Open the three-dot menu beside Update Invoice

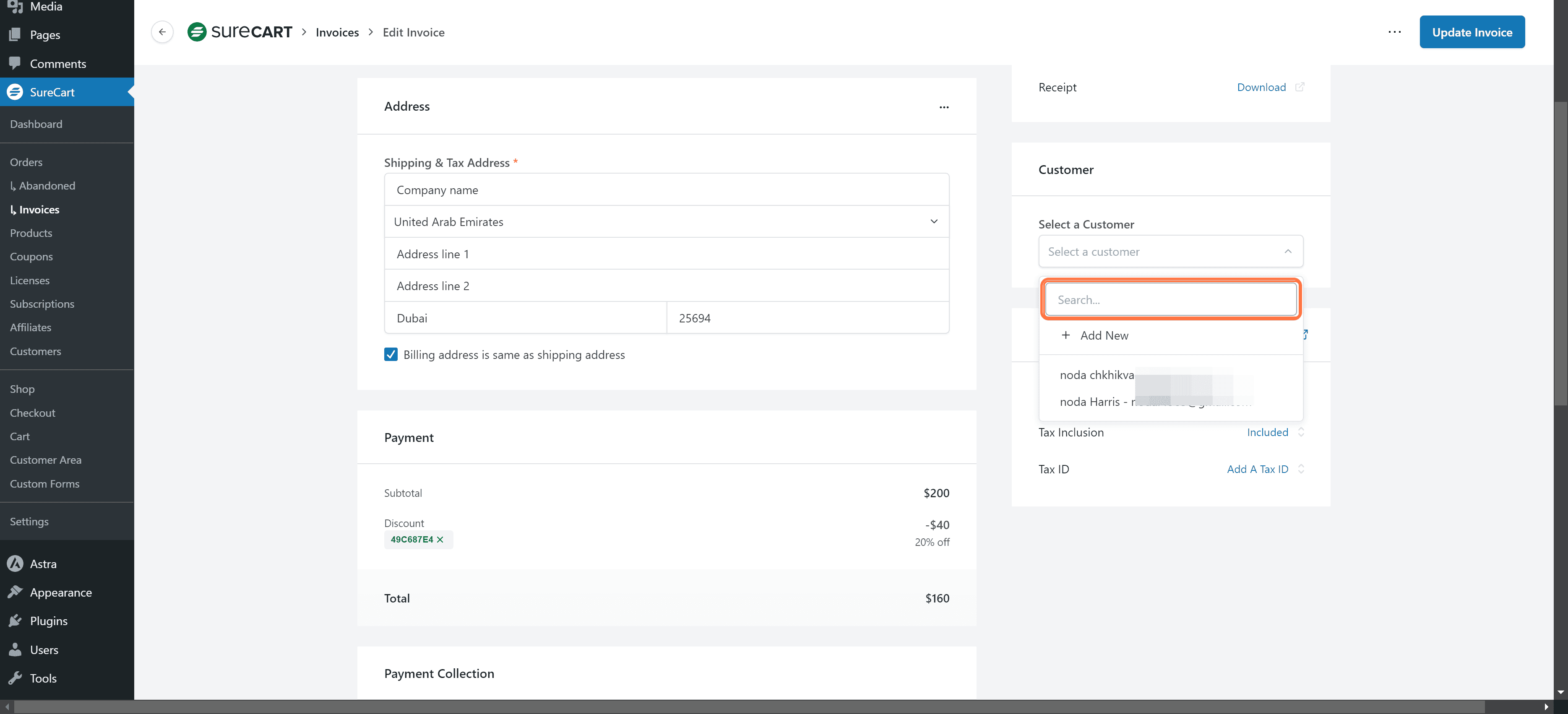tap(1394, 32)
